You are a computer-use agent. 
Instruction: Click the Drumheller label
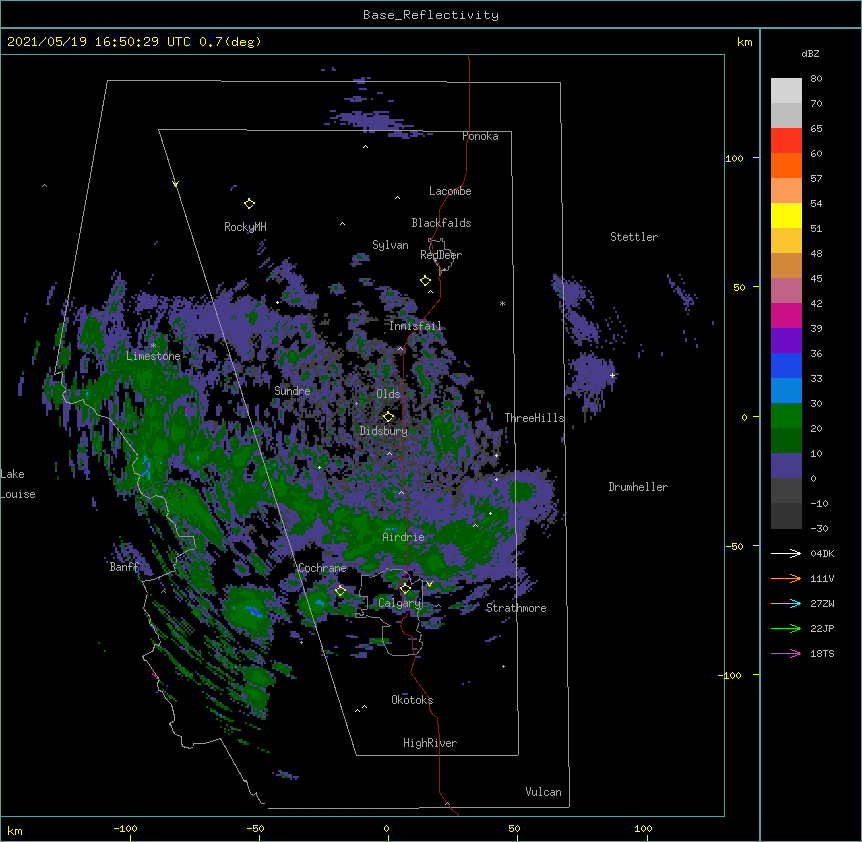click(638, 487)
